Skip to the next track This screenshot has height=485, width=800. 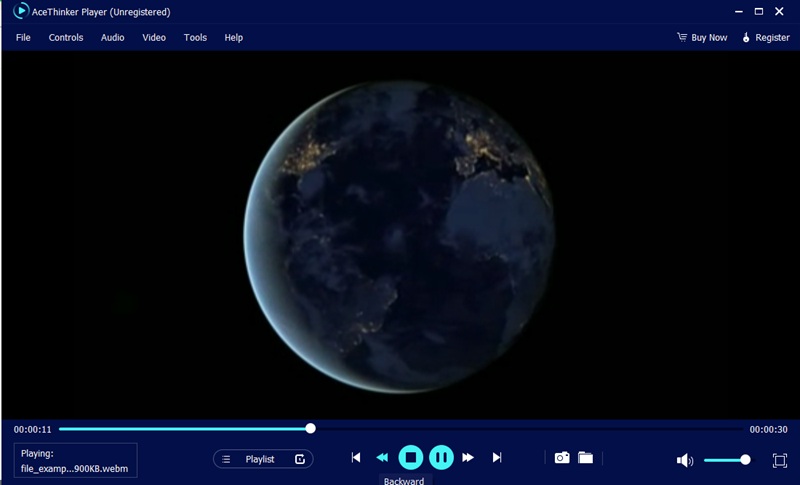coord(497,458)
